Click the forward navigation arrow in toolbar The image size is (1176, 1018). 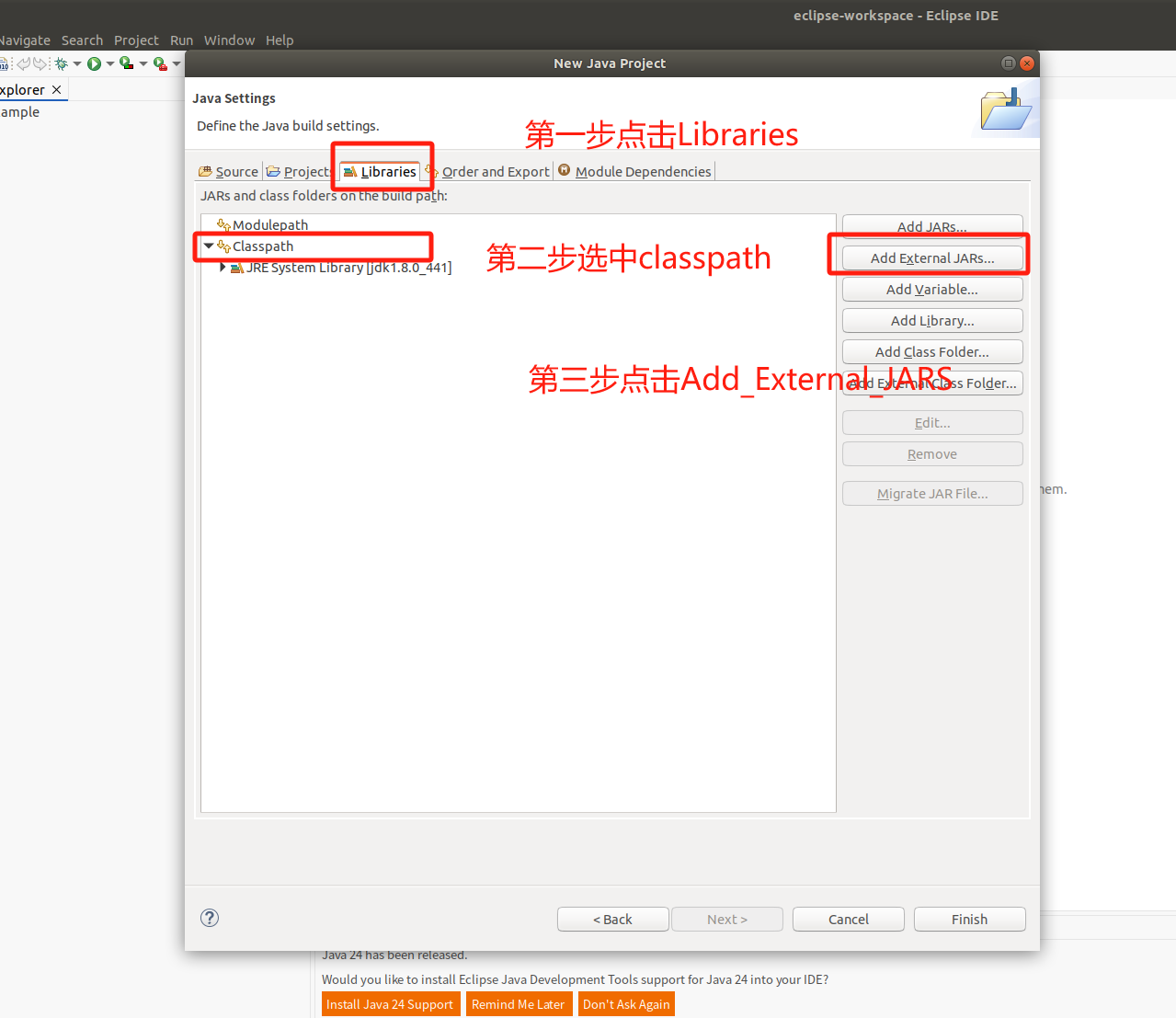(40, 63)
